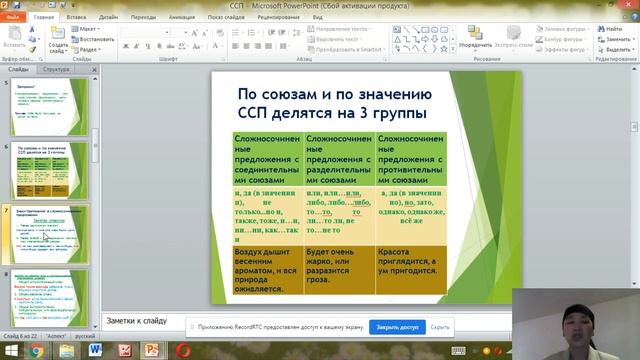Viewport: 640px width, 360px height.
Task: Select slide 8 thumbnail
Action: click(49, 298)
